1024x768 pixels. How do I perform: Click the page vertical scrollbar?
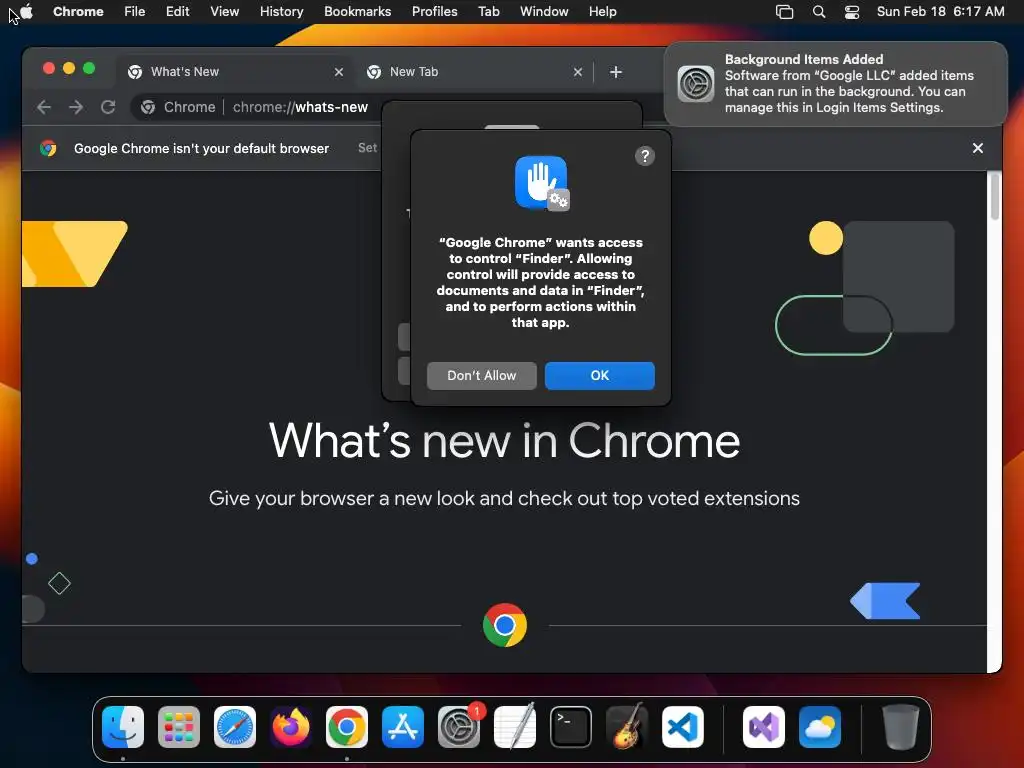click(x=995, y=196)
